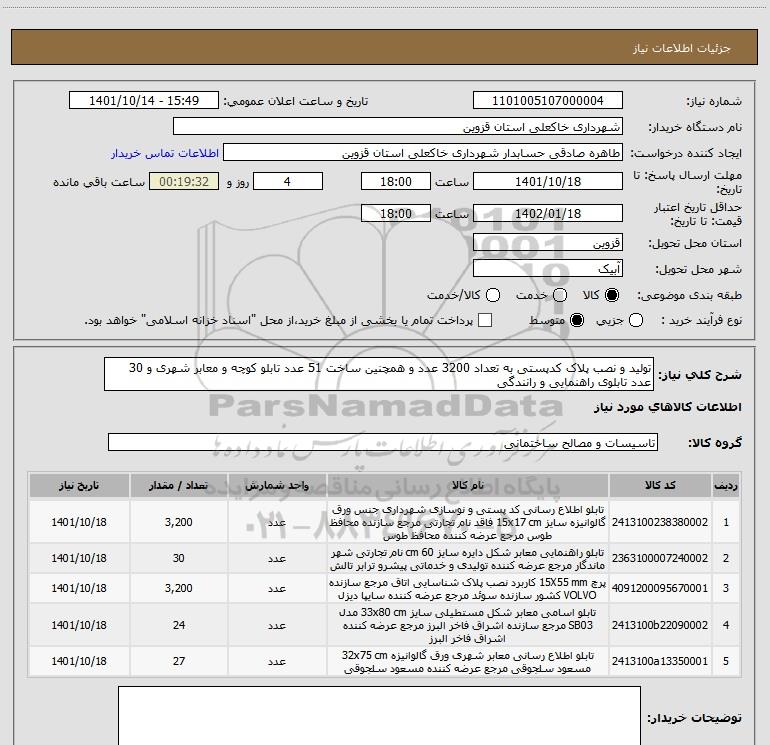Click the delivery province field قزوین

[x=548, y=243]
